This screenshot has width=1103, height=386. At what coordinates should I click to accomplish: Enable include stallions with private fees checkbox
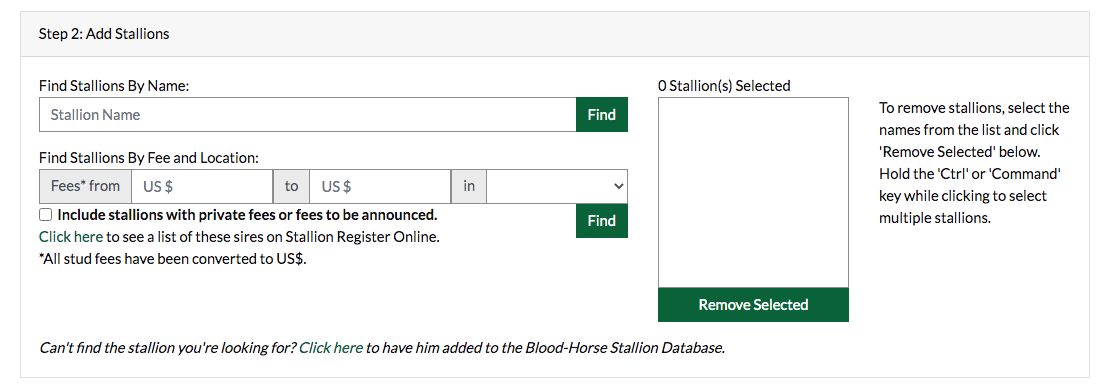46,214
